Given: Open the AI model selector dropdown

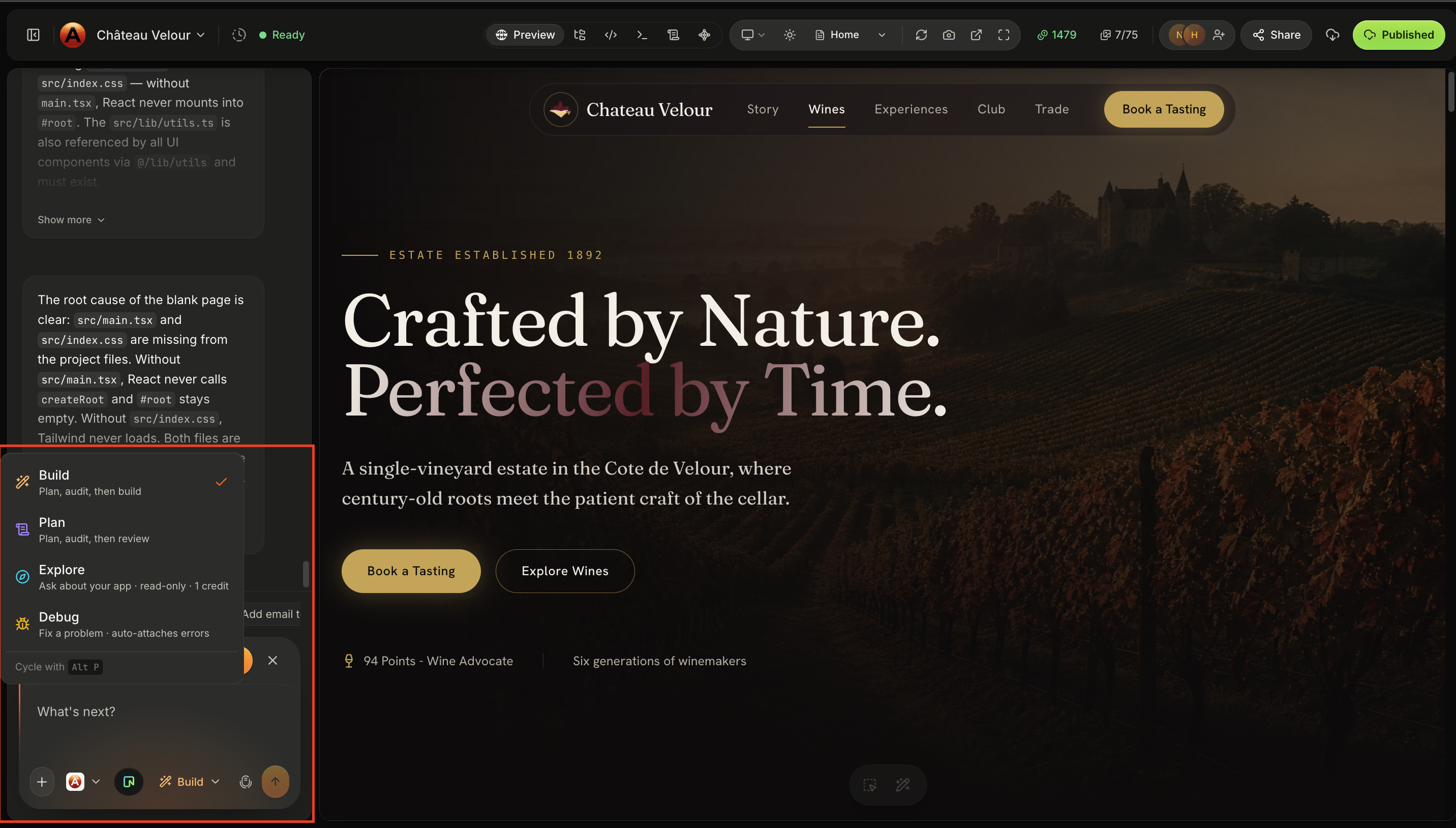Looking at the screenshot, I should 83,782.
